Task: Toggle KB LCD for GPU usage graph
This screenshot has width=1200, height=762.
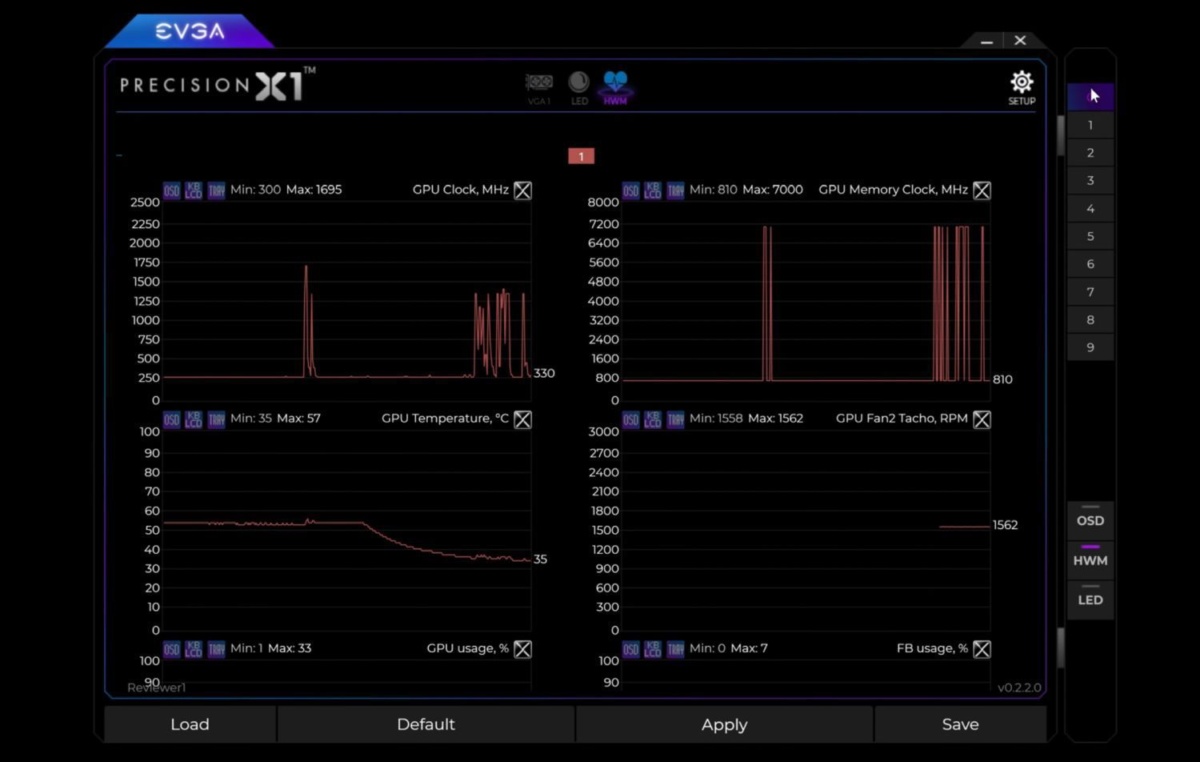Action: (193, 649)
